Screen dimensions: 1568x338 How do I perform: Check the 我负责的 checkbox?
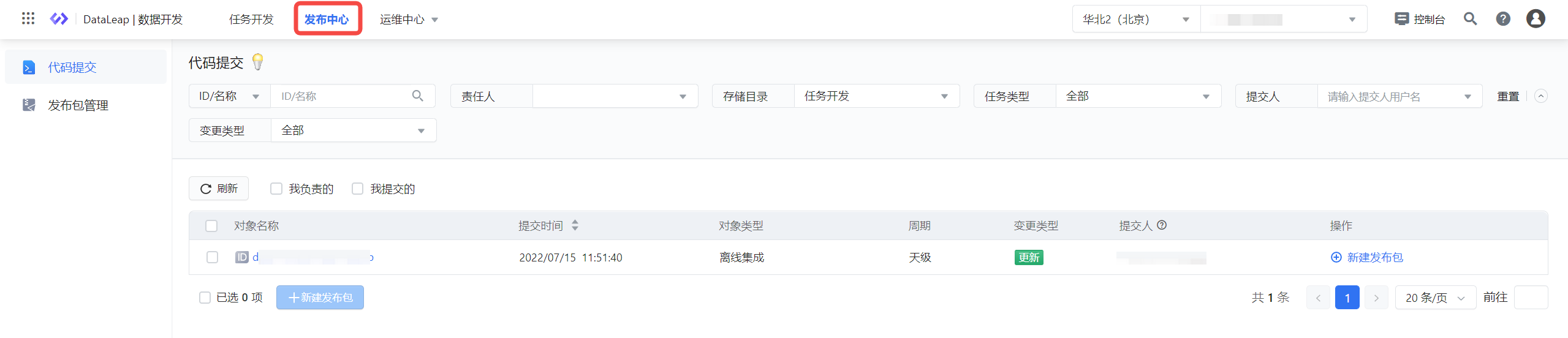tap(276, 189)
